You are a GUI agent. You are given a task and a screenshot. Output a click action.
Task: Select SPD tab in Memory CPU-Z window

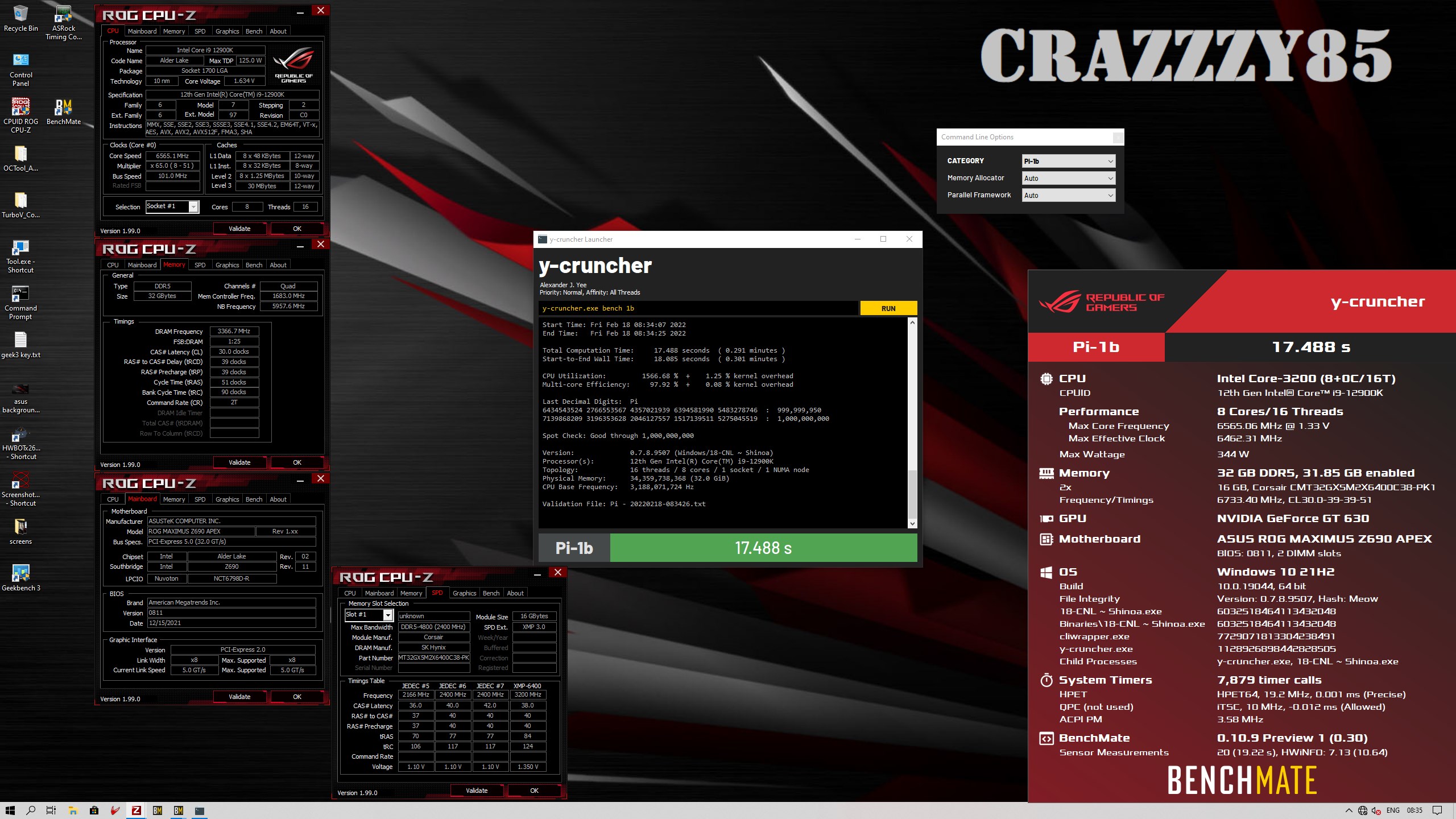point(200,265)
